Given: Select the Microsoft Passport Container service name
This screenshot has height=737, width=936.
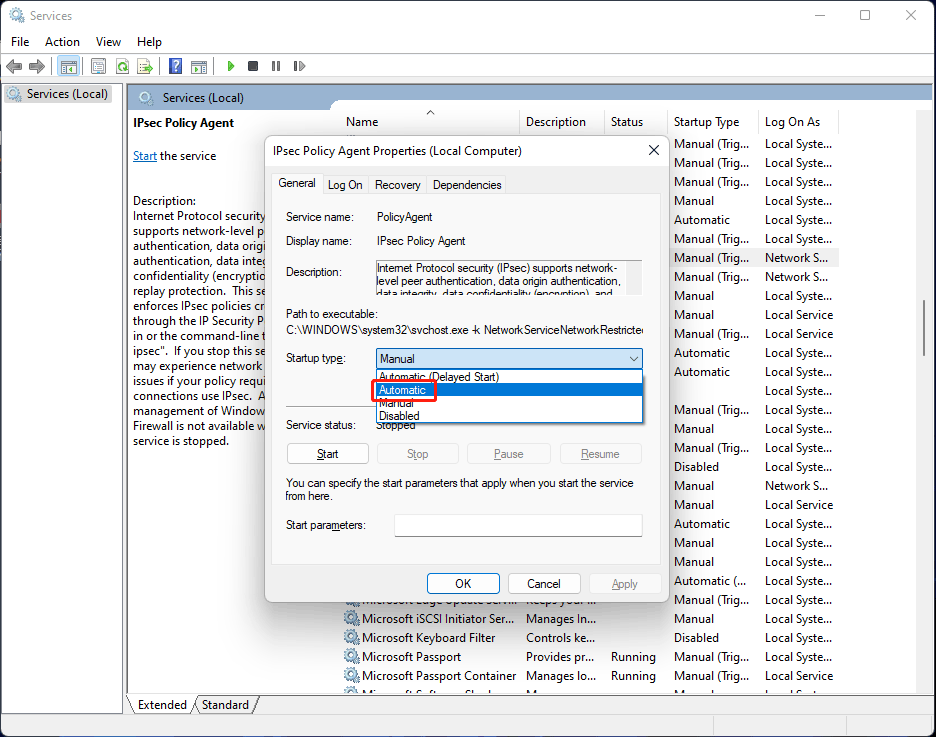Looking at the screenshot, I should (439, 676).
